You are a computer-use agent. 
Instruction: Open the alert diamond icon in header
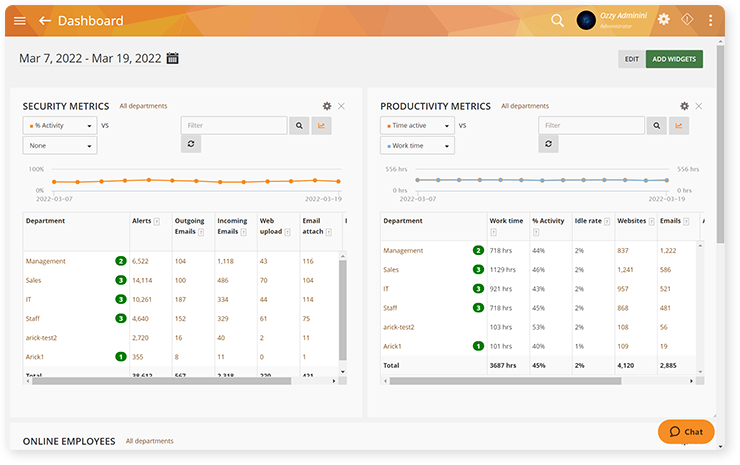687,19
